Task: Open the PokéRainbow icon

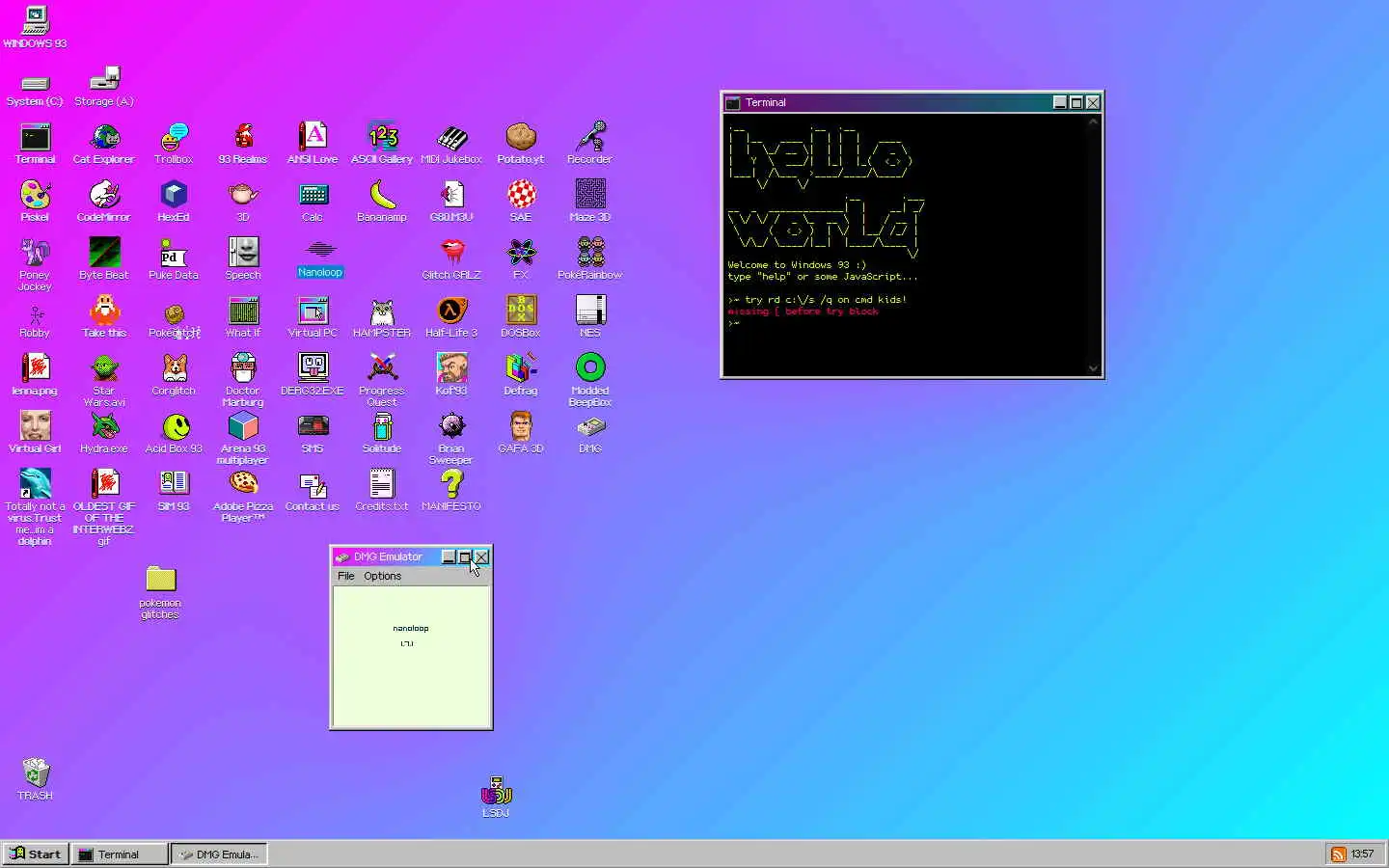Action: (590, 259)
